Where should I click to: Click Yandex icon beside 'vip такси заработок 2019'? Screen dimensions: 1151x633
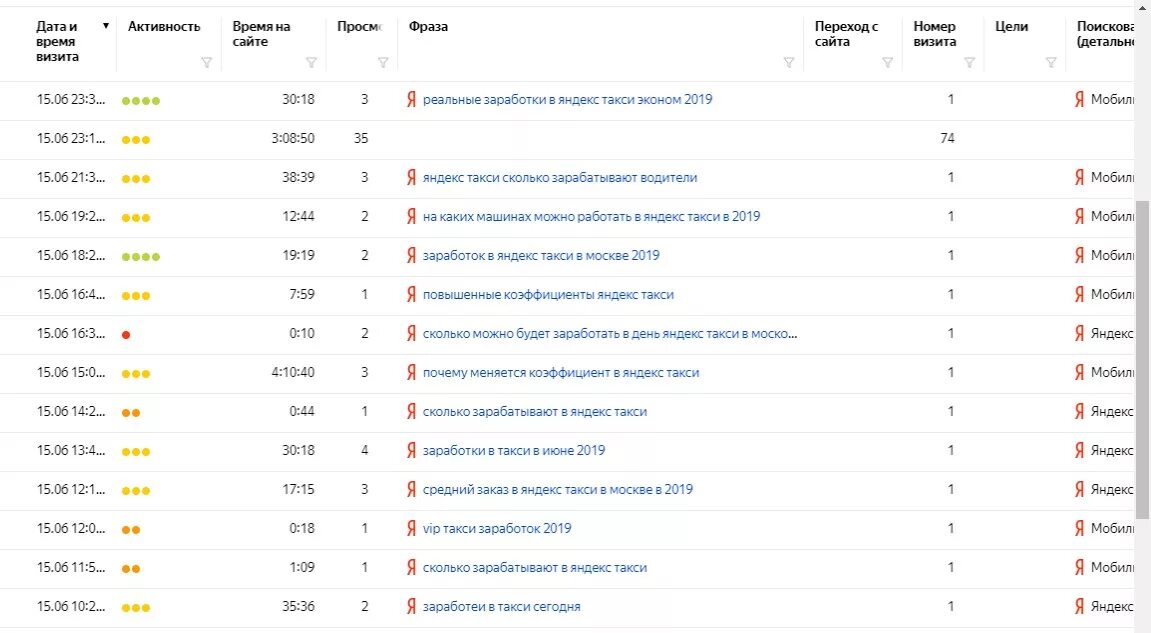click(411, 528)
